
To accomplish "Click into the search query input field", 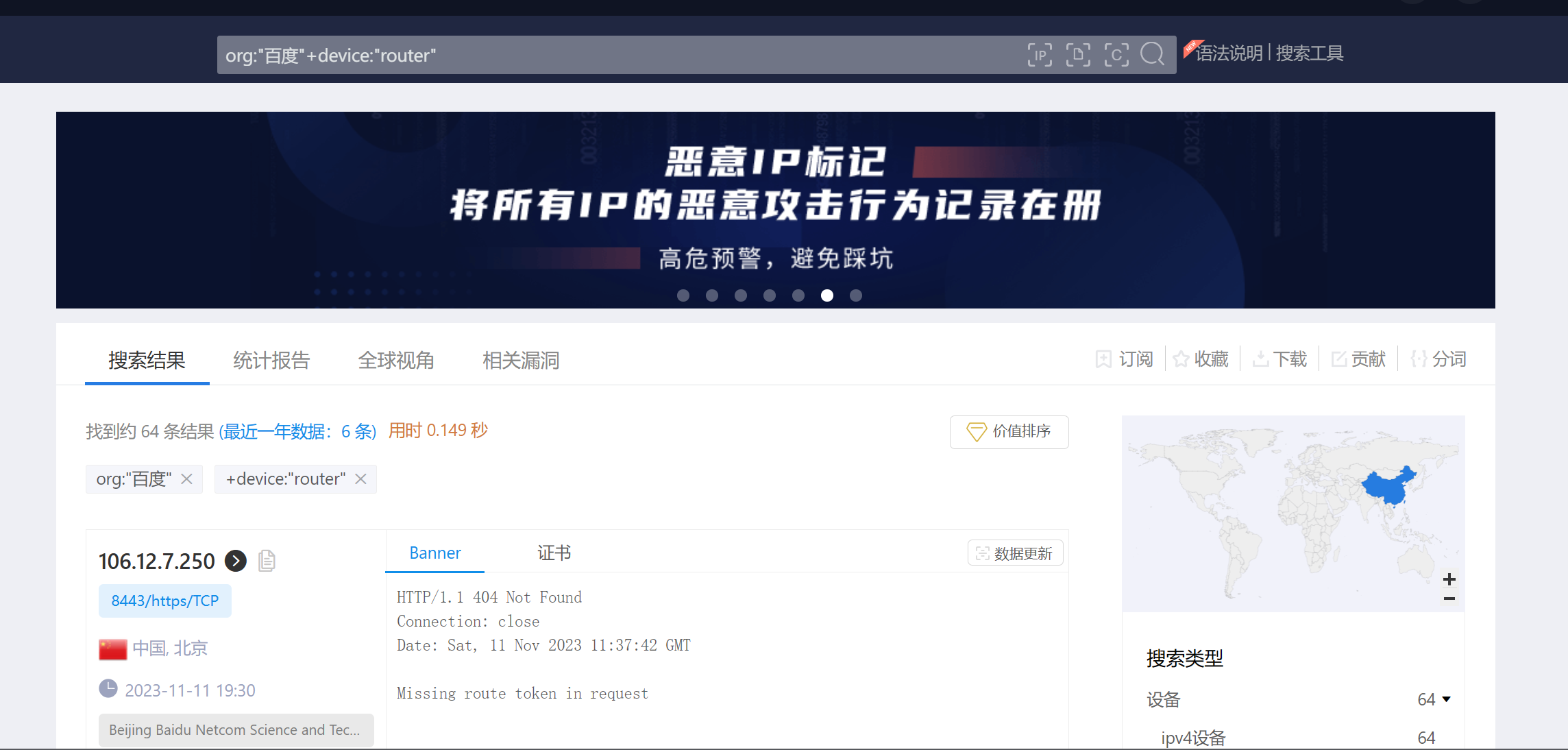I will coord(617,55).
